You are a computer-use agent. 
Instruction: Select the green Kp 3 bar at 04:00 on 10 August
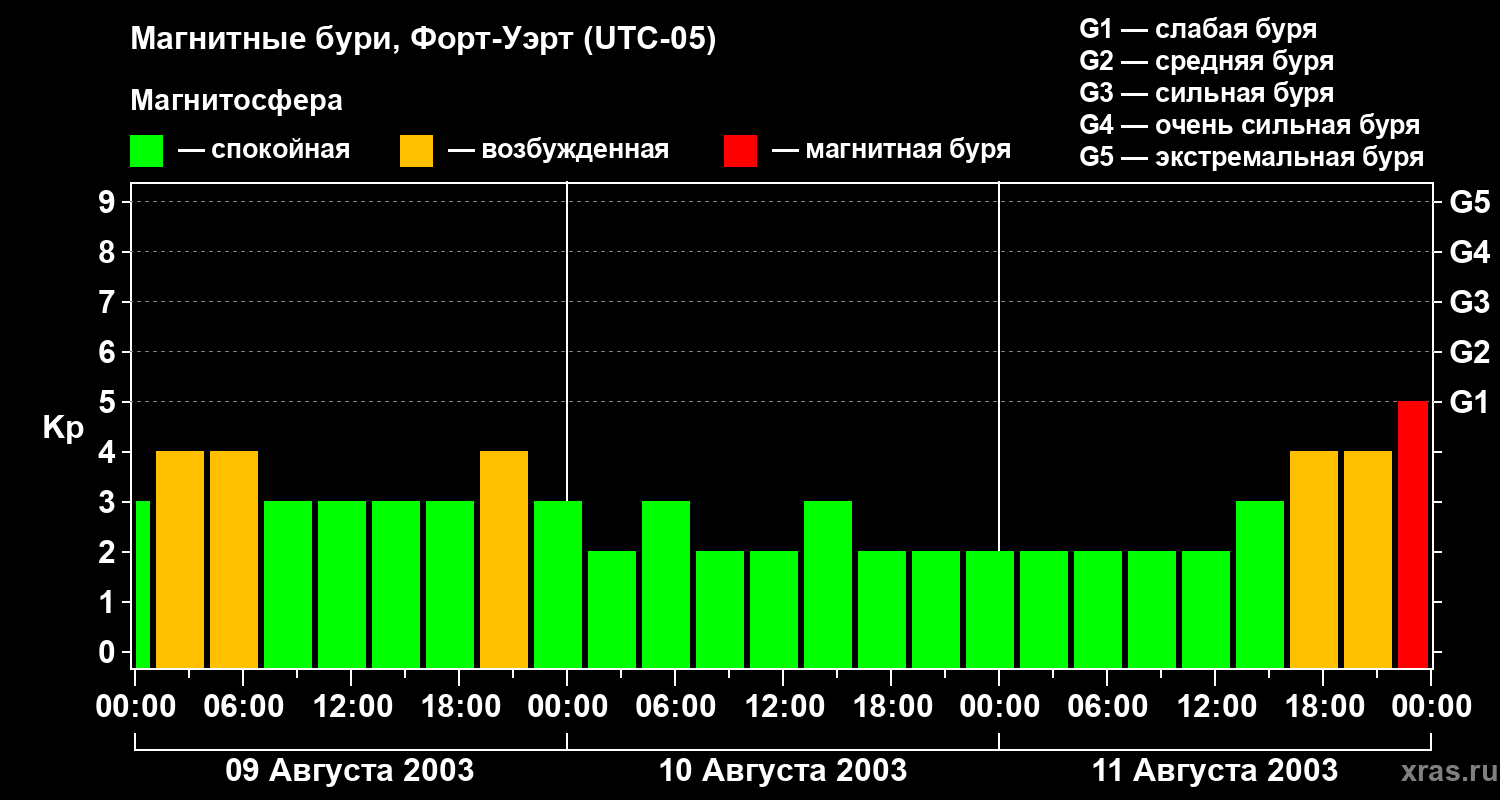click(x=666, y=584)
